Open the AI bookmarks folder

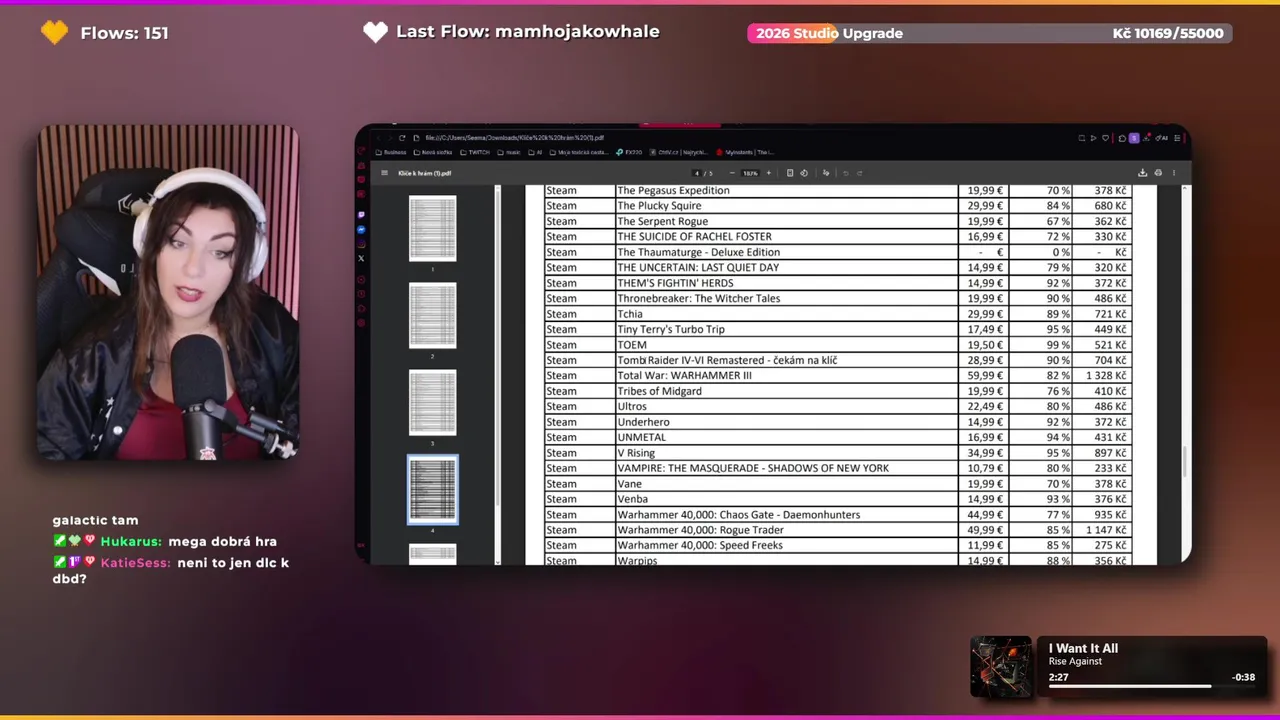tap(535, 152)
